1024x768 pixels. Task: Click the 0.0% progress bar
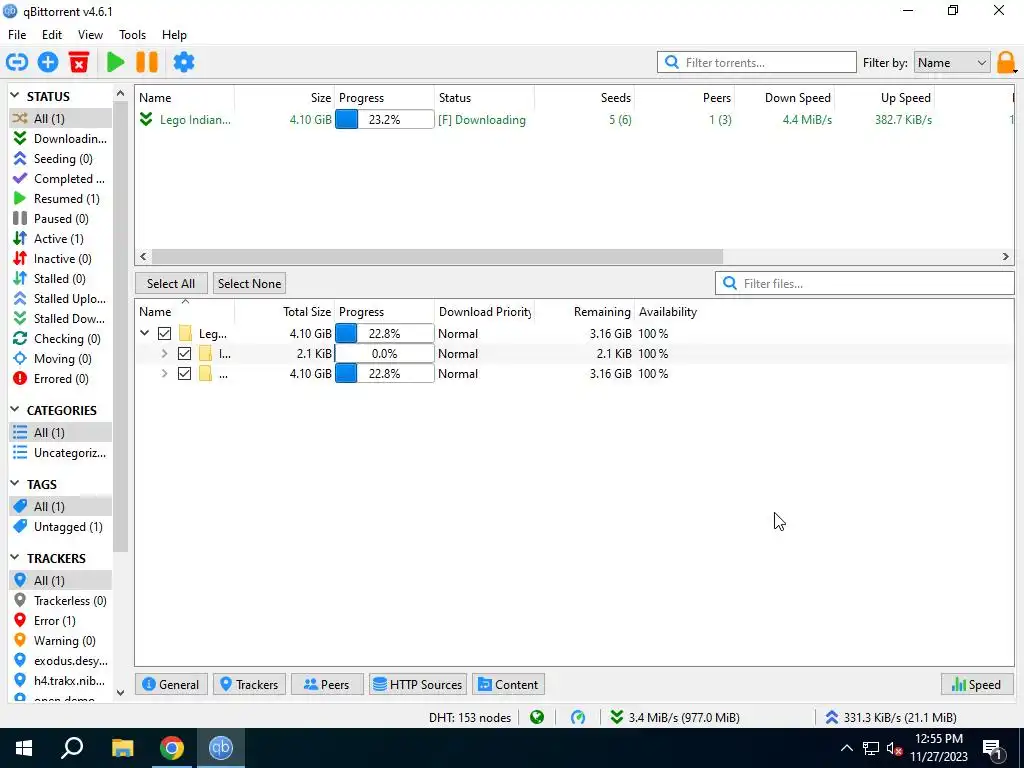point(385,354)
